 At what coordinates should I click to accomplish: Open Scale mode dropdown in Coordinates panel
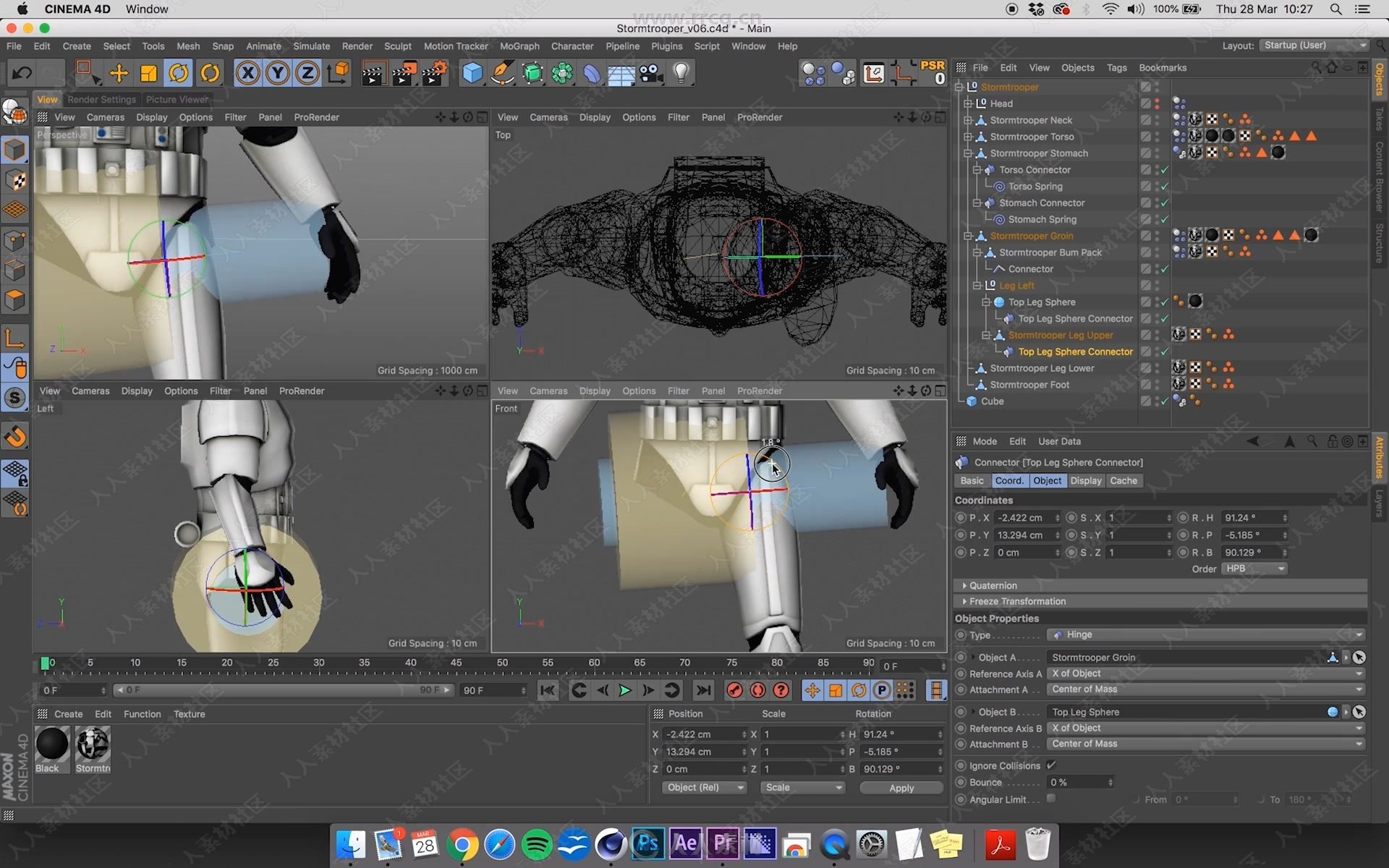click(802, 787)
